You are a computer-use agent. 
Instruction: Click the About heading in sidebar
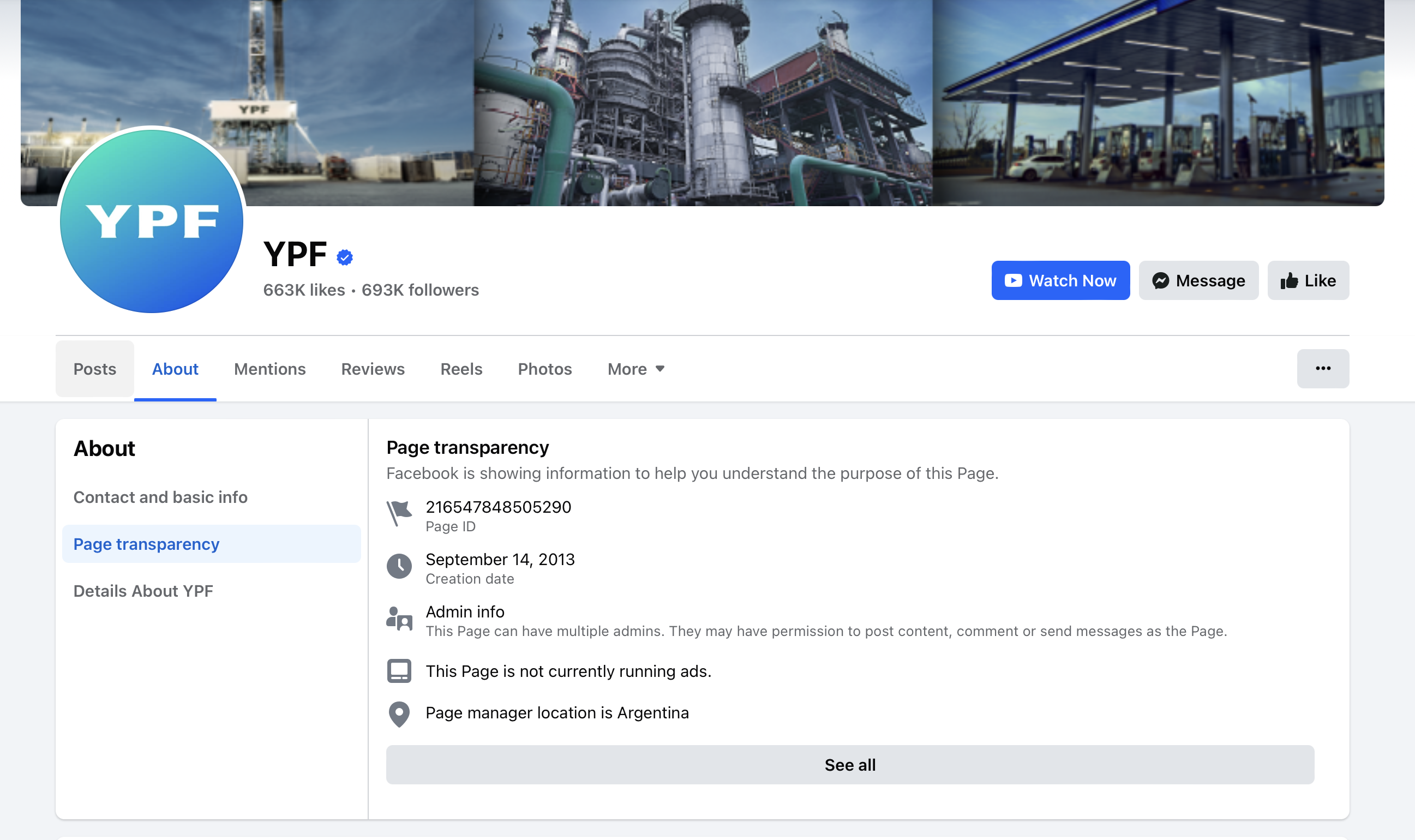(x=104, y=448)
